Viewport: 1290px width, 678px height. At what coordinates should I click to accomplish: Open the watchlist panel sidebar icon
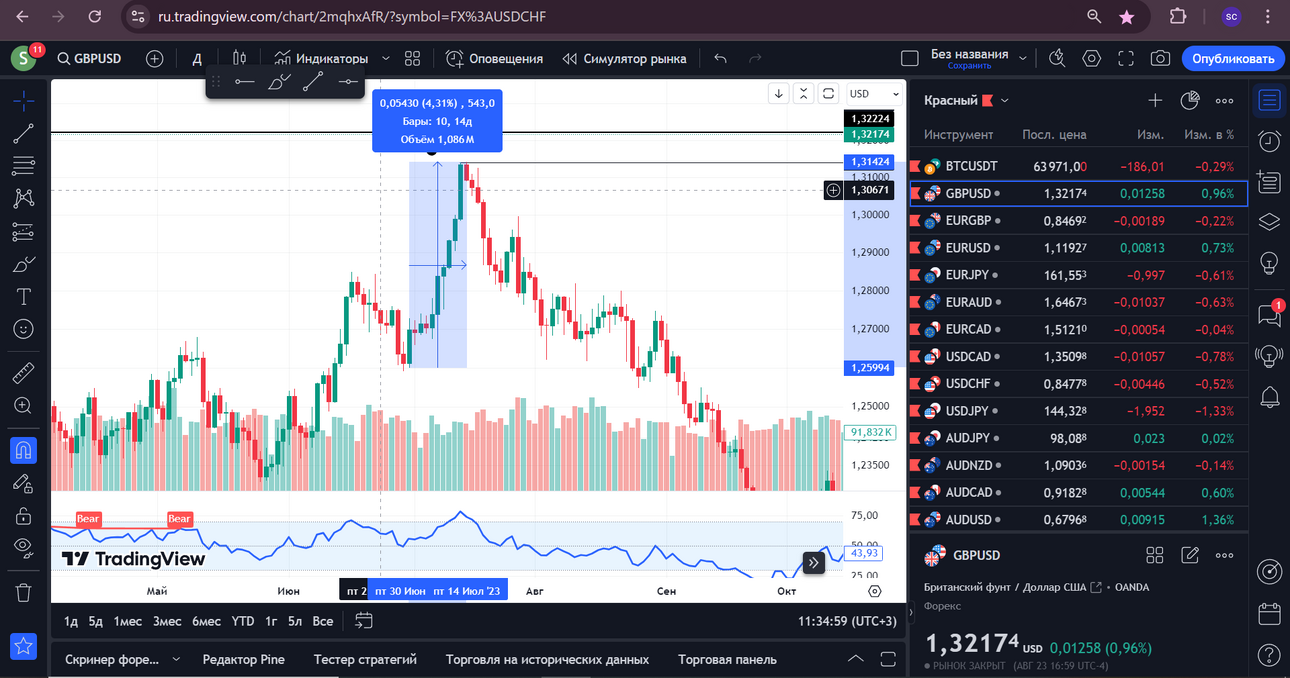click(x=1270, y=100)
